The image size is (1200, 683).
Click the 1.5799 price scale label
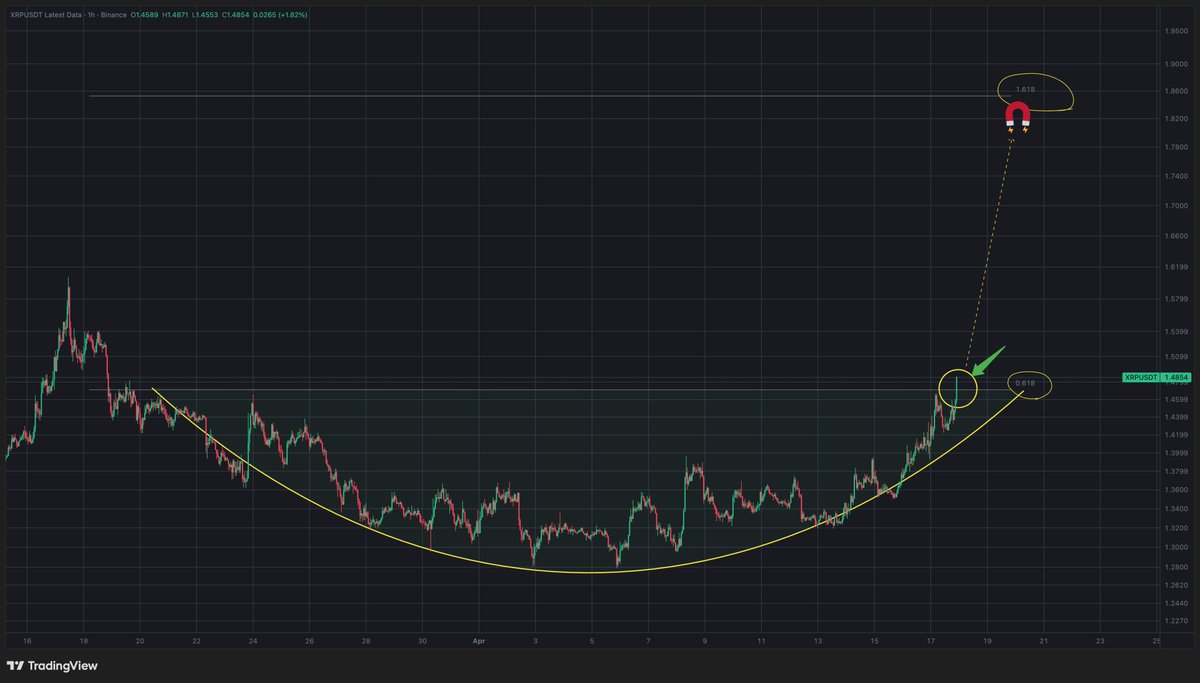click(x=1175, y=299)
